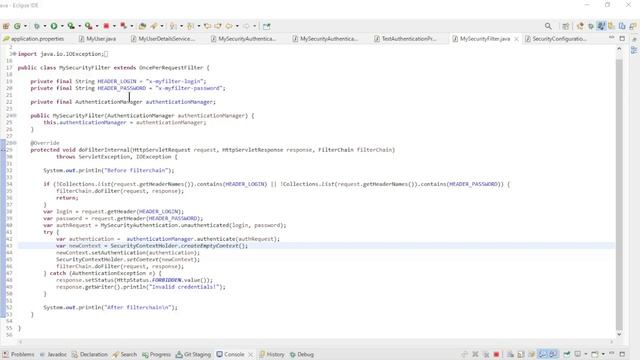The height and width of the screenshot is (360, 640).
Task: Click the red Terminate button in Console toolbar
Action: (x=496, y=354)
